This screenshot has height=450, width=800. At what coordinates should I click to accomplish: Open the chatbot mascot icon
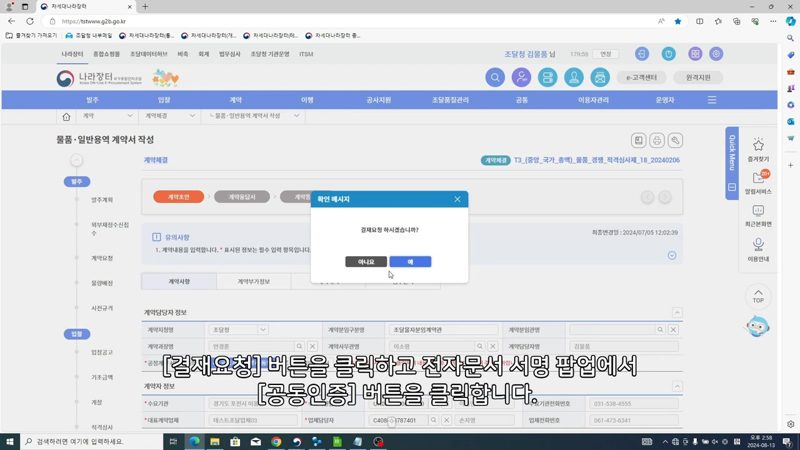[758, 327]
